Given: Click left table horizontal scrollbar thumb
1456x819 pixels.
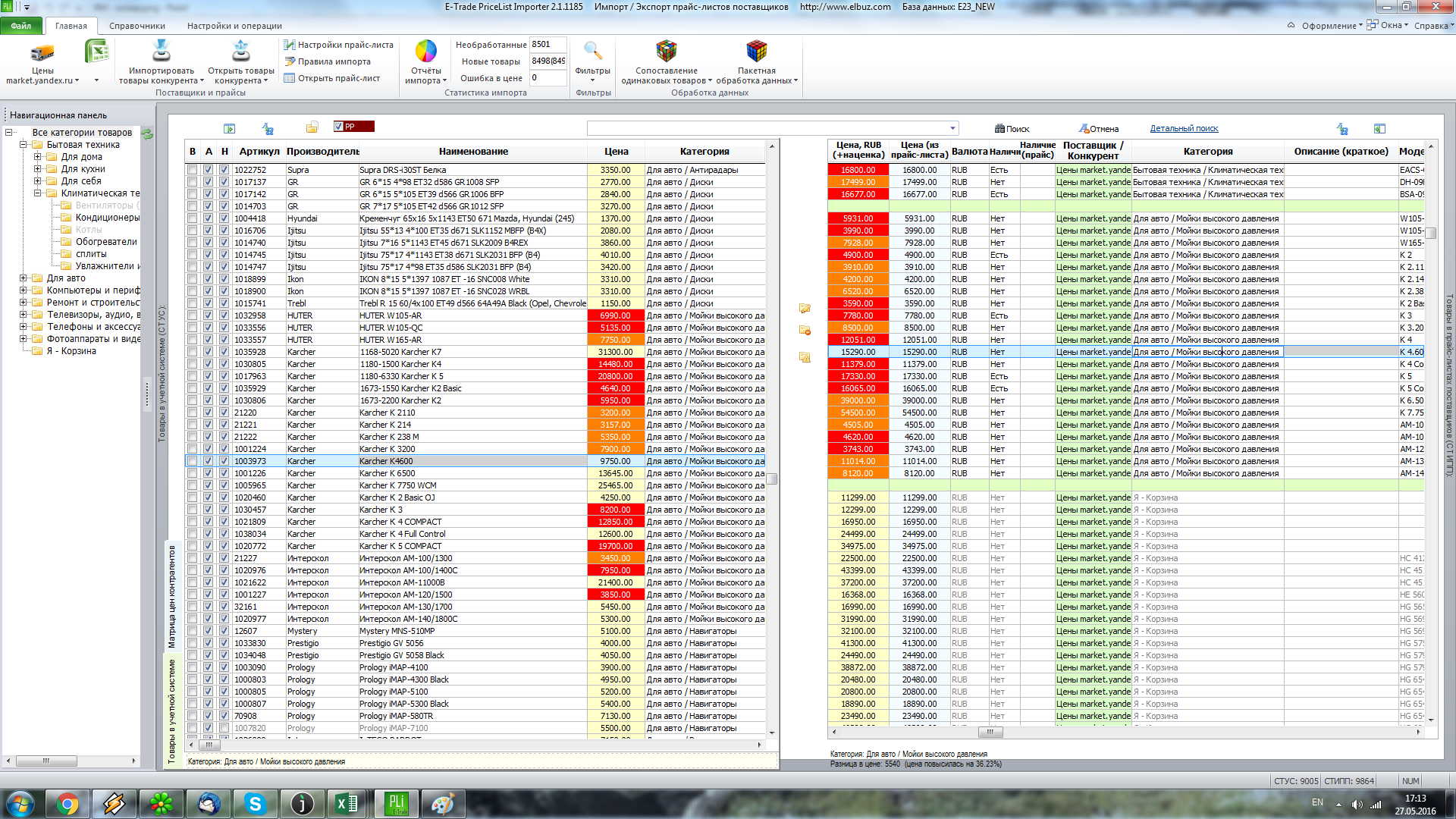Looking at the screenshot, I should 209,745.
